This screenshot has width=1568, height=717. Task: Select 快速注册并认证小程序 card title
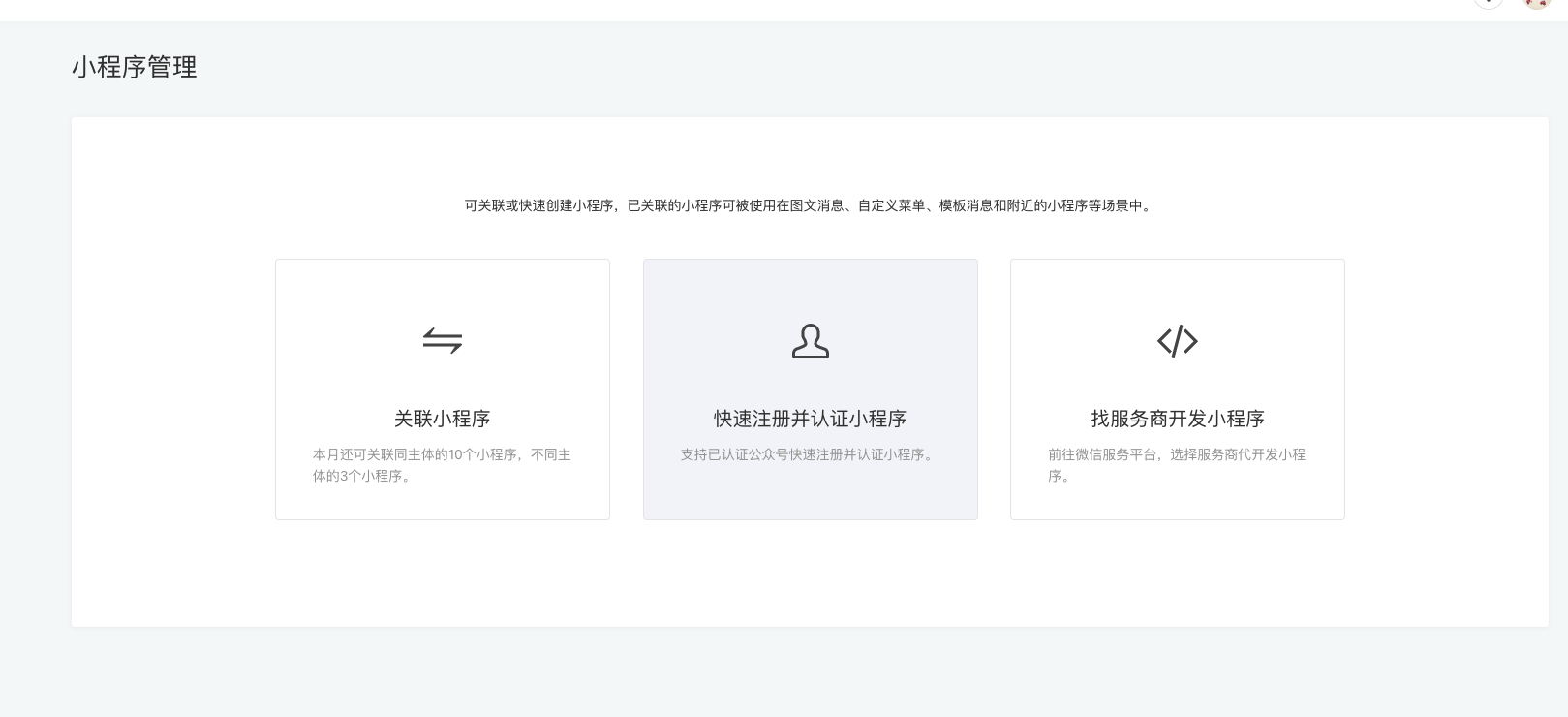(811, 419)
